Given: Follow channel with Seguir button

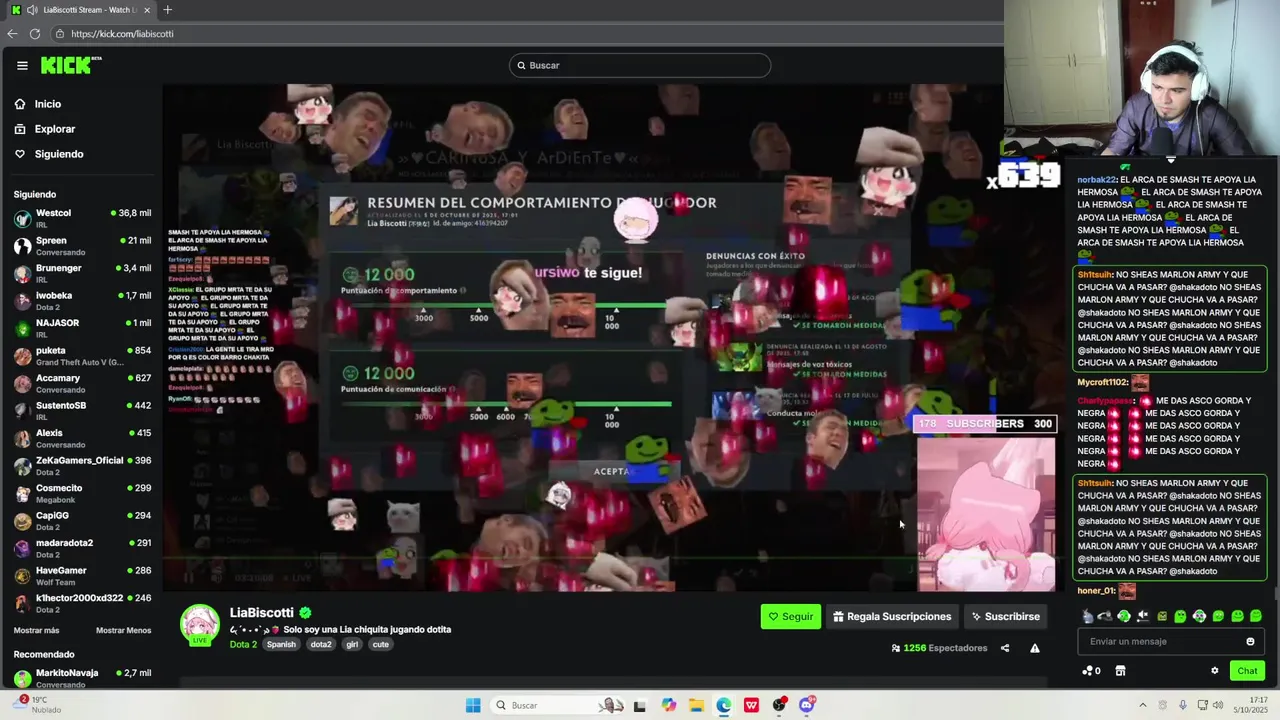Looking at the screenshot, I should 791,617.
